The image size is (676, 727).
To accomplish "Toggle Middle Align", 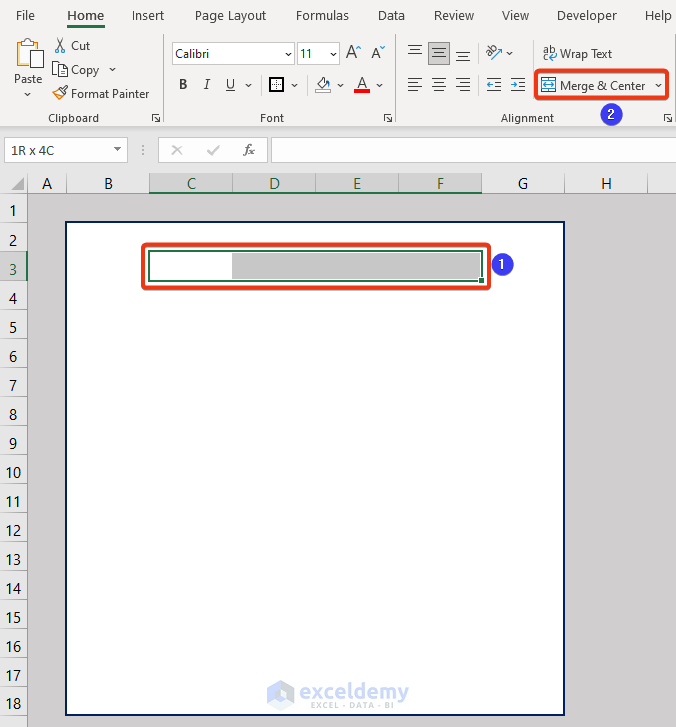I will click(x=439, y=53).
